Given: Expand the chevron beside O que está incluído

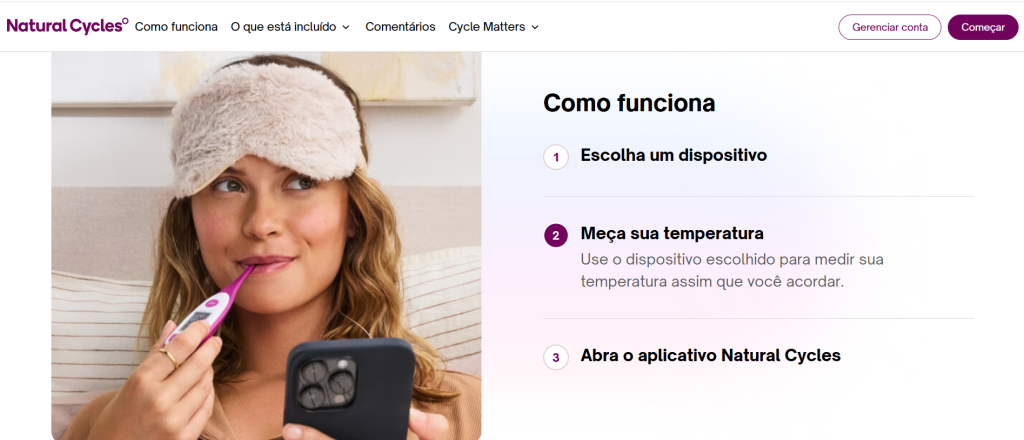Looking at the screenshot, I should coord(346,27).
